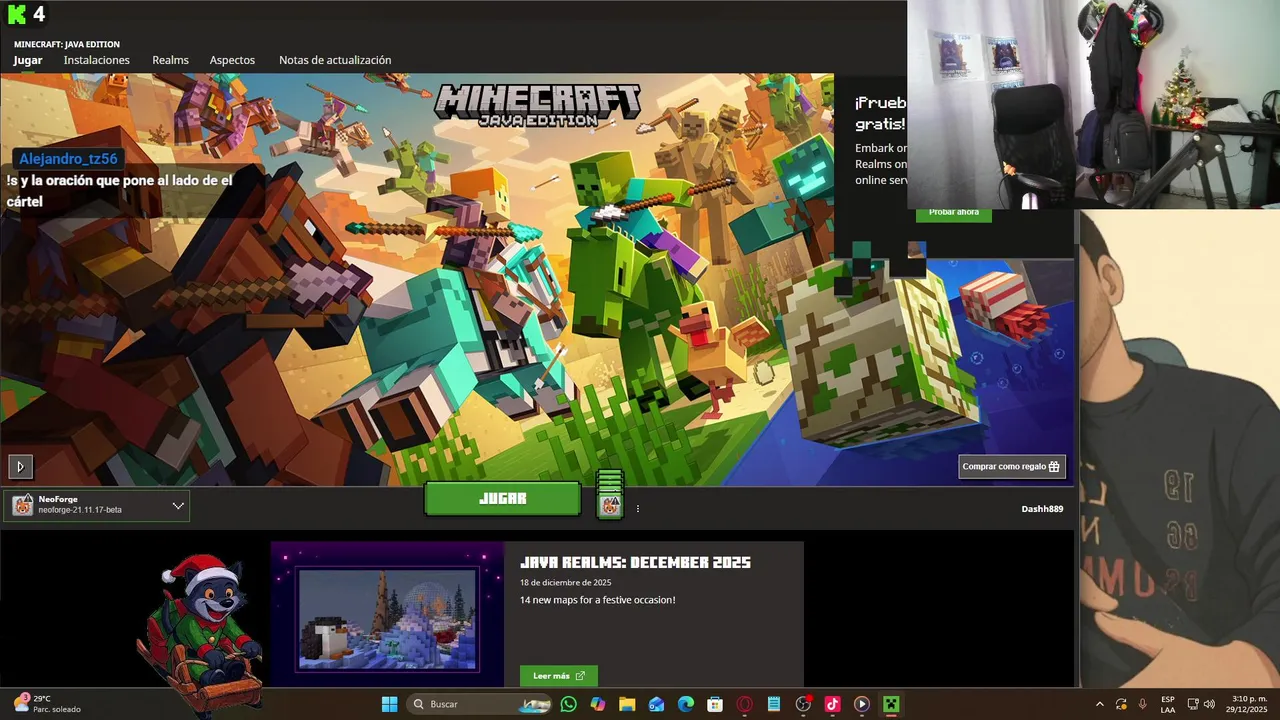Open Opera browser from the taskbar
Screen dimensions: 1280x720
click(744, 704)
